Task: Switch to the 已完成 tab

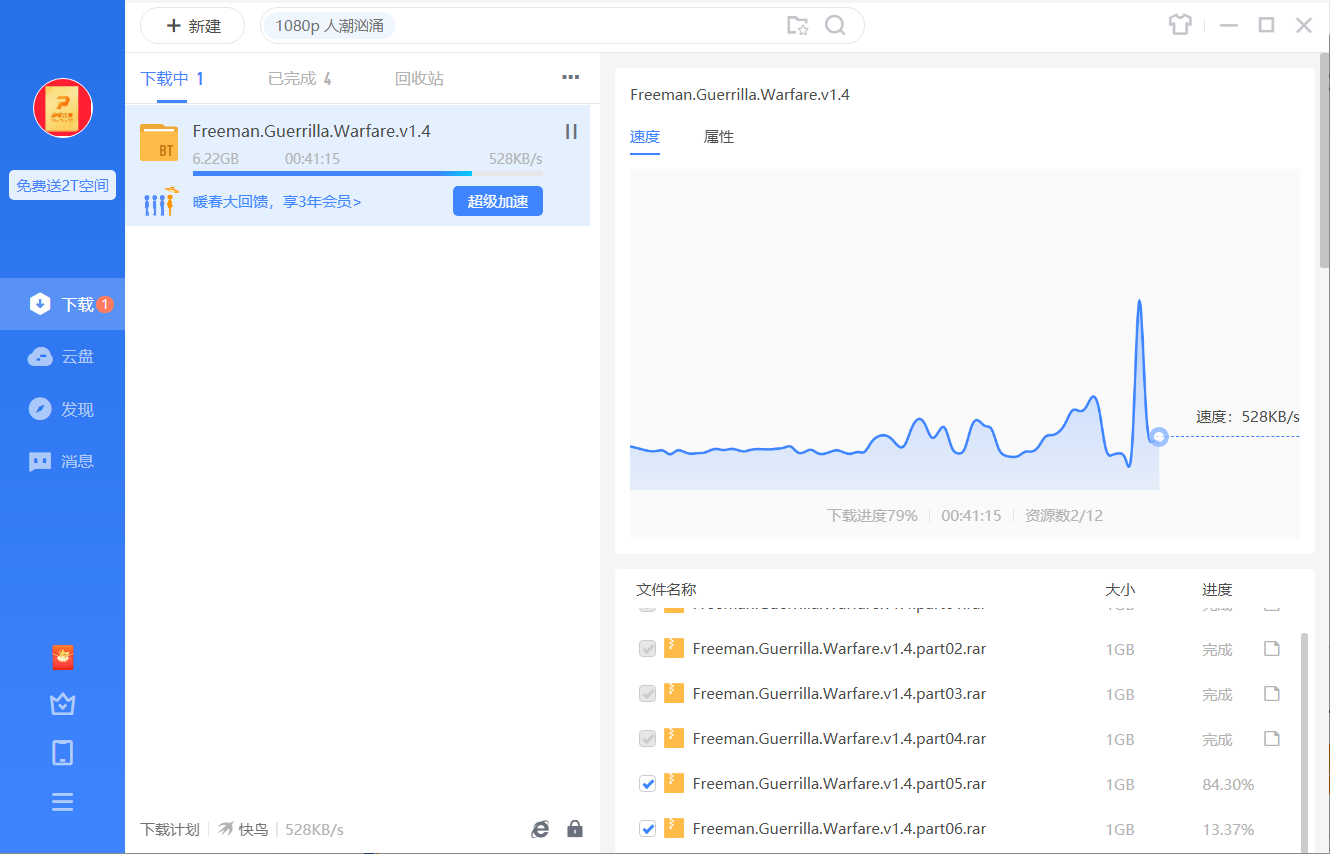Action: click(299, 78)
